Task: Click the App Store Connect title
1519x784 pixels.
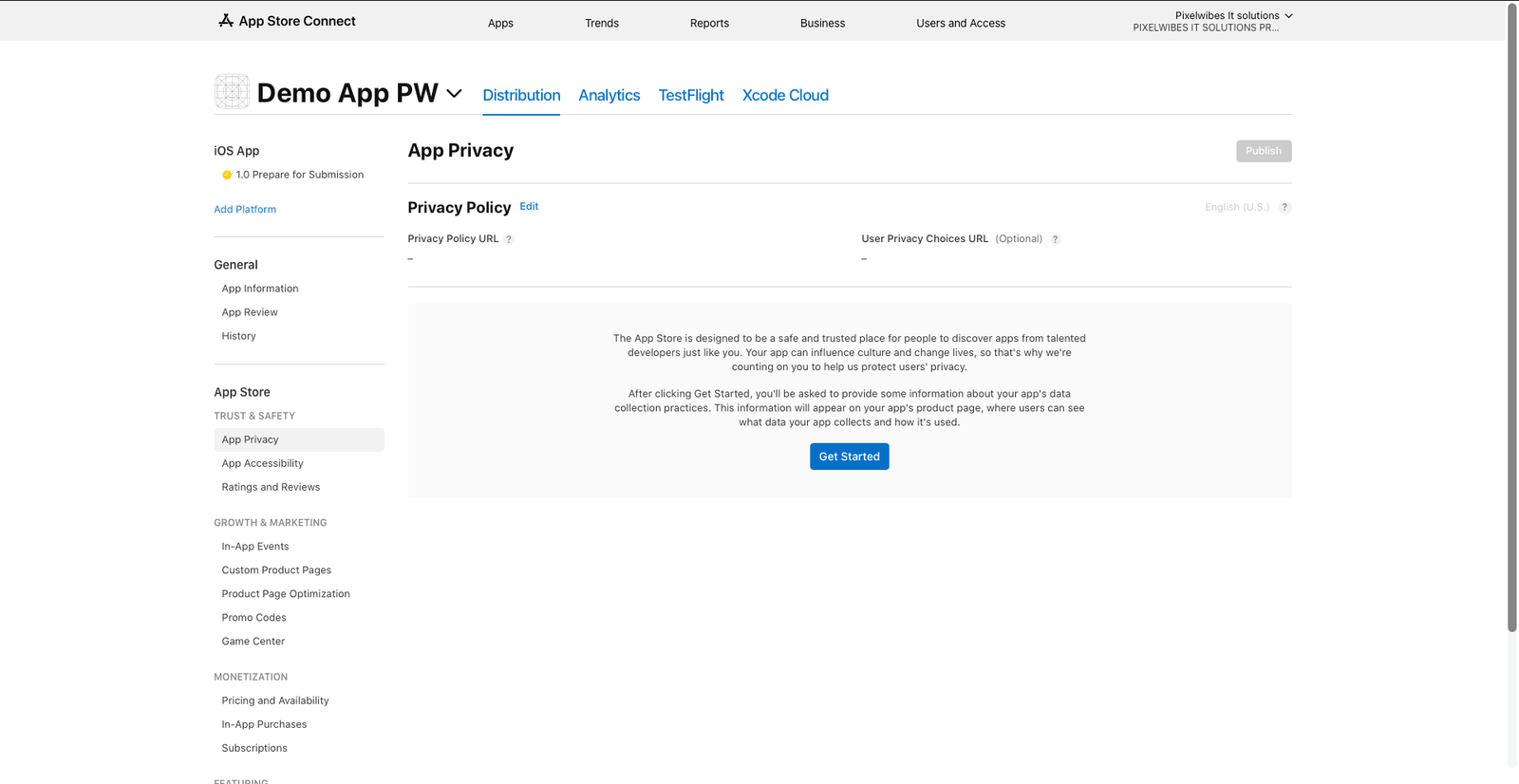Action: (297, 21)
